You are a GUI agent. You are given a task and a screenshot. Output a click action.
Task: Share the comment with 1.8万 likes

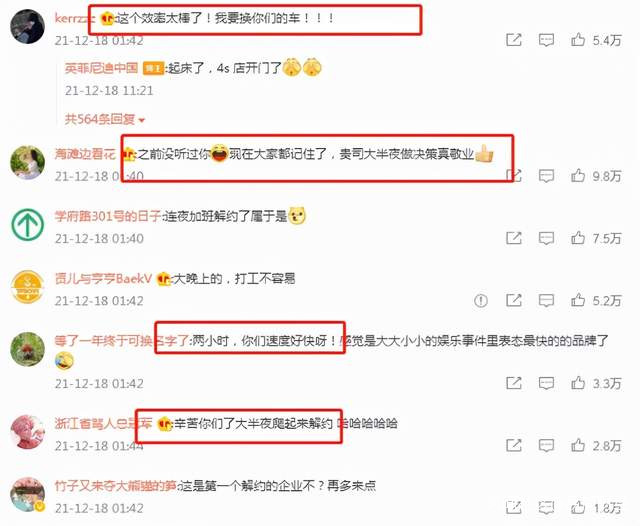pos(513,508)
